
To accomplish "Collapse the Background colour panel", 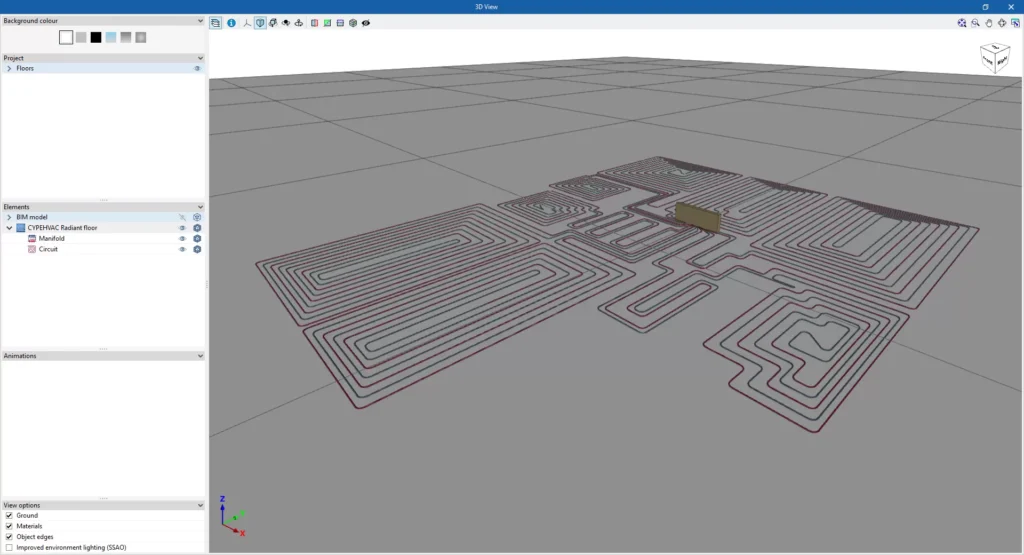I will 200,21.
